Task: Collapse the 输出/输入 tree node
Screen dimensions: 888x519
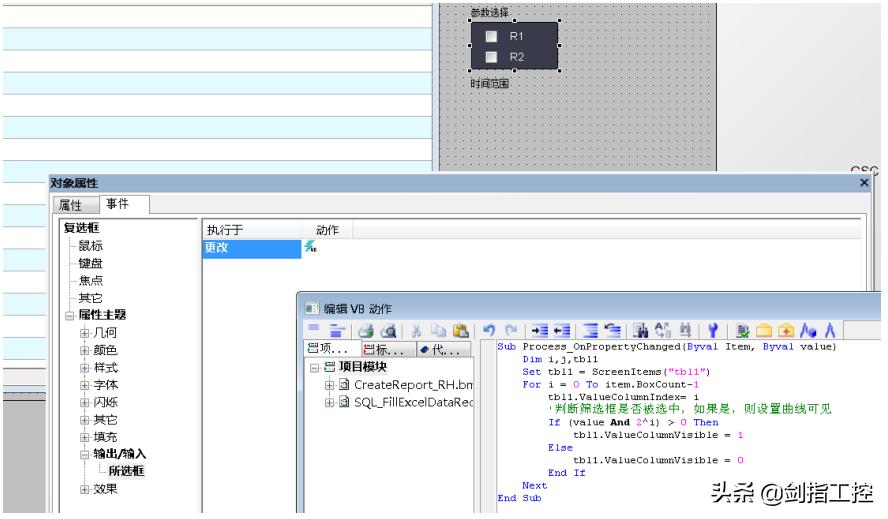Action: point(85,454)
